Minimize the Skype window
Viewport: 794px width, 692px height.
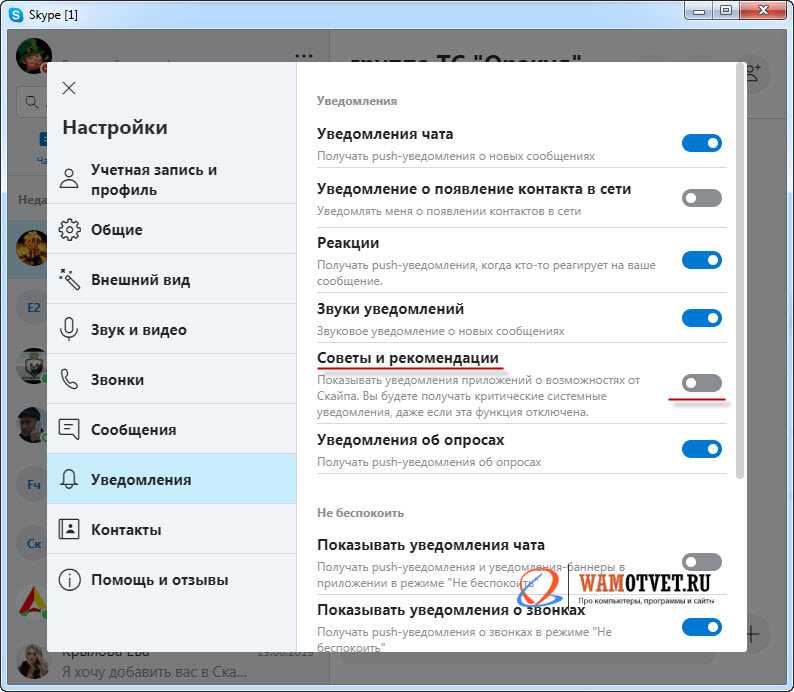[699, 10]
